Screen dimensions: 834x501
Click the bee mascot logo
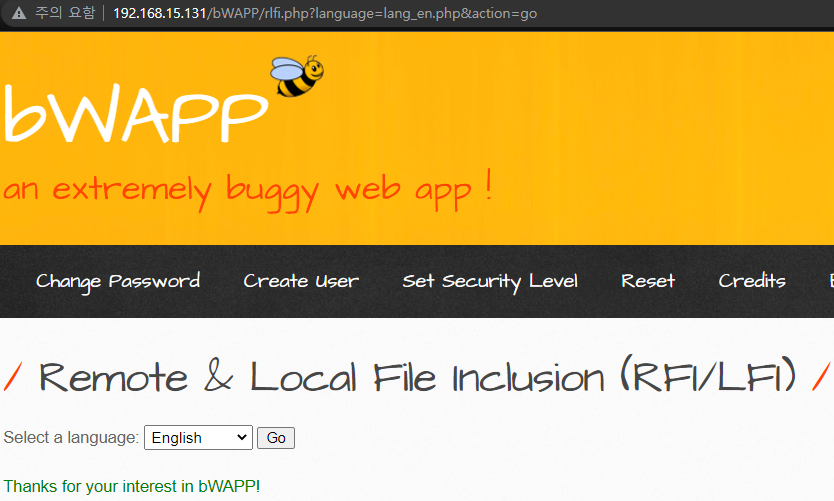[297, 76]
